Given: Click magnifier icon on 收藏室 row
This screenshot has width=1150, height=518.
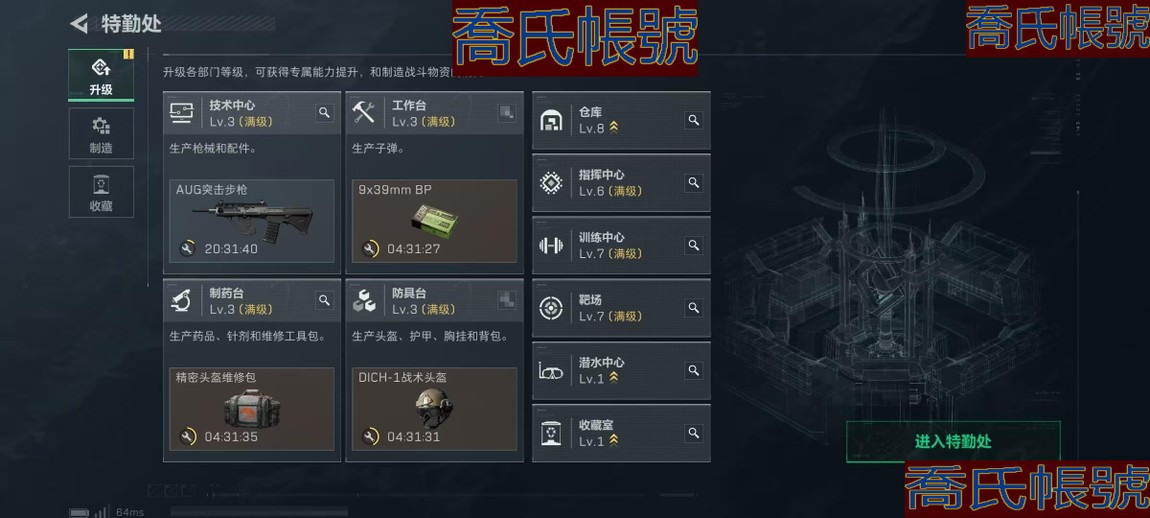Looking at the screenshot, I should click(x=693, y=433).
